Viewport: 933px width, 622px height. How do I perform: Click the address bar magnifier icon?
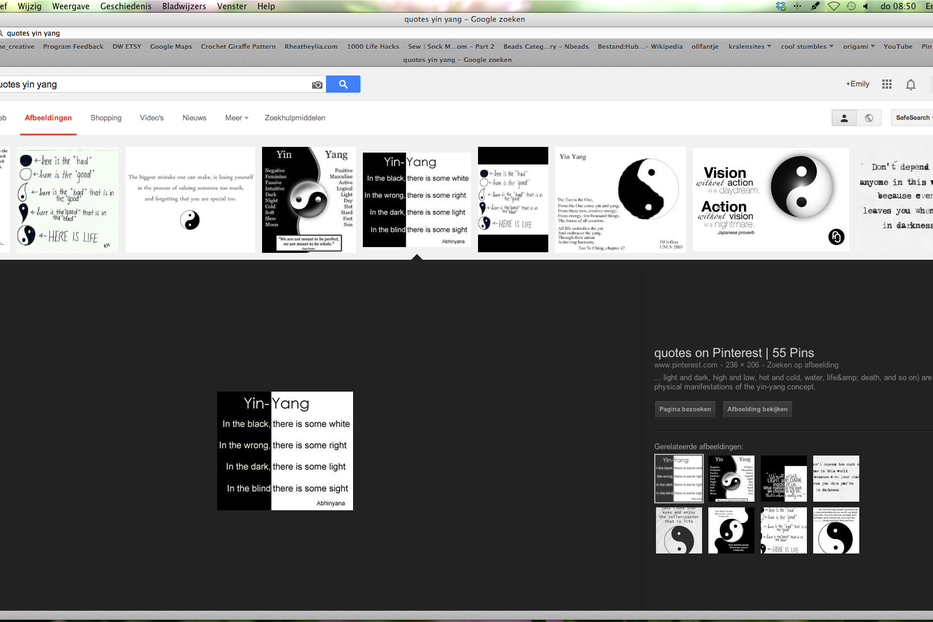tap(2, 33)
